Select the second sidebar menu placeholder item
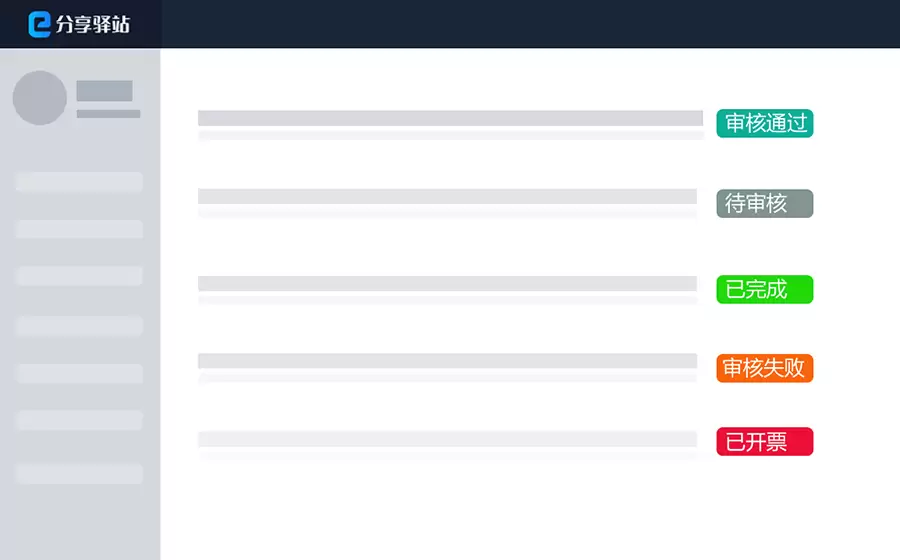Screen dimensions: 900x560 (79, 229)
